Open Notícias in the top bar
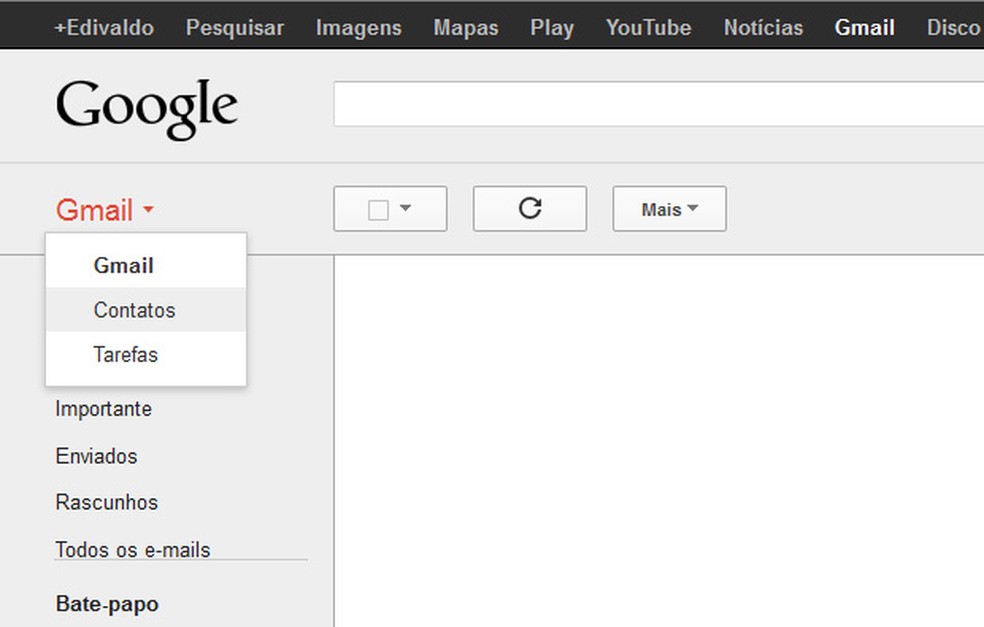 (x=763, y=28)
